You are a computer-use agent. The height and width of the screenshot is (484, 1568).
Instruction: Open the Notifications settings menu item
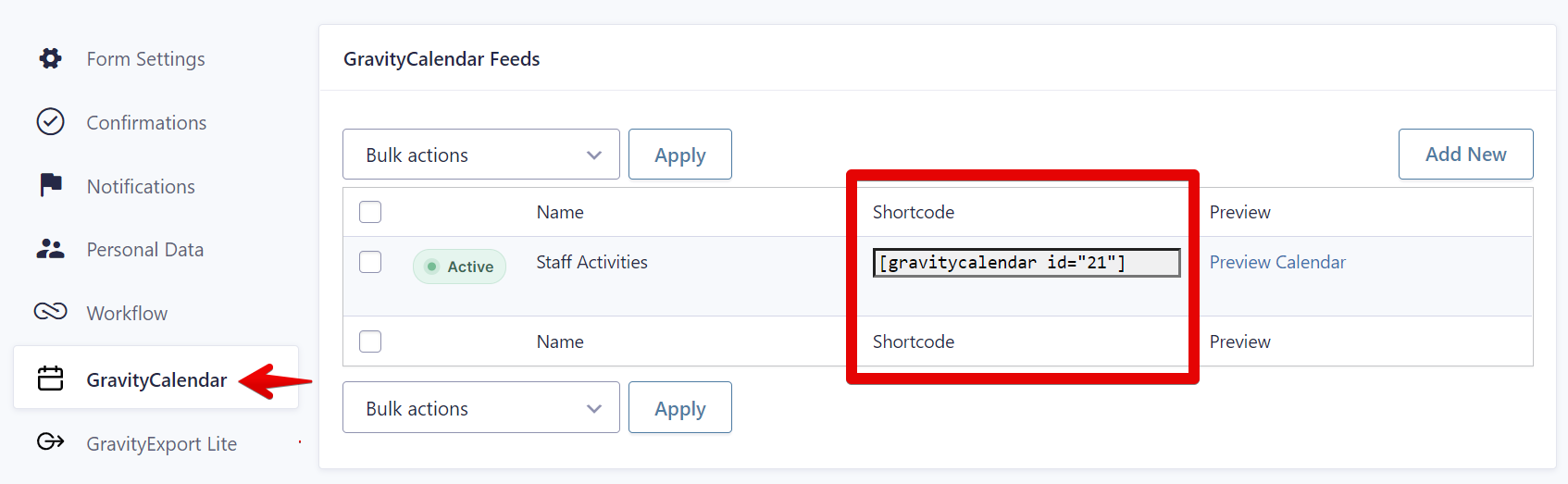(x=141, y=186)
